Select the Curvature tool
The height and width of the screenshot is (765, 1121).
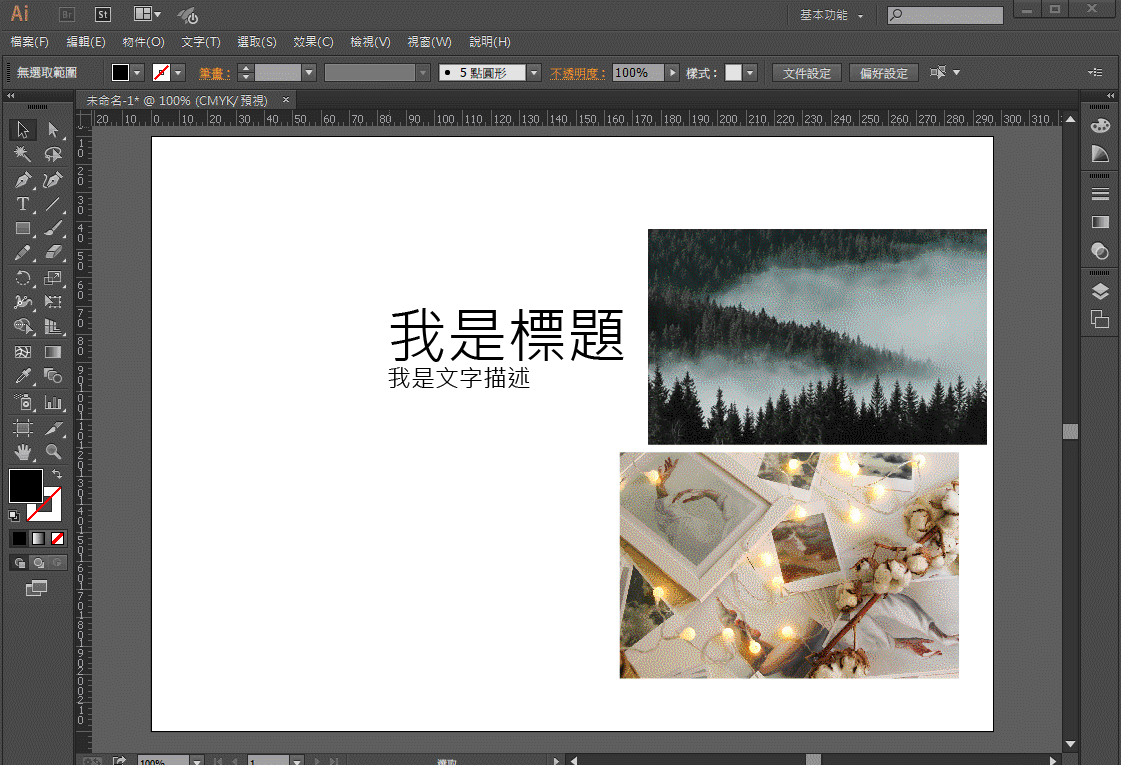coord(53,179)
